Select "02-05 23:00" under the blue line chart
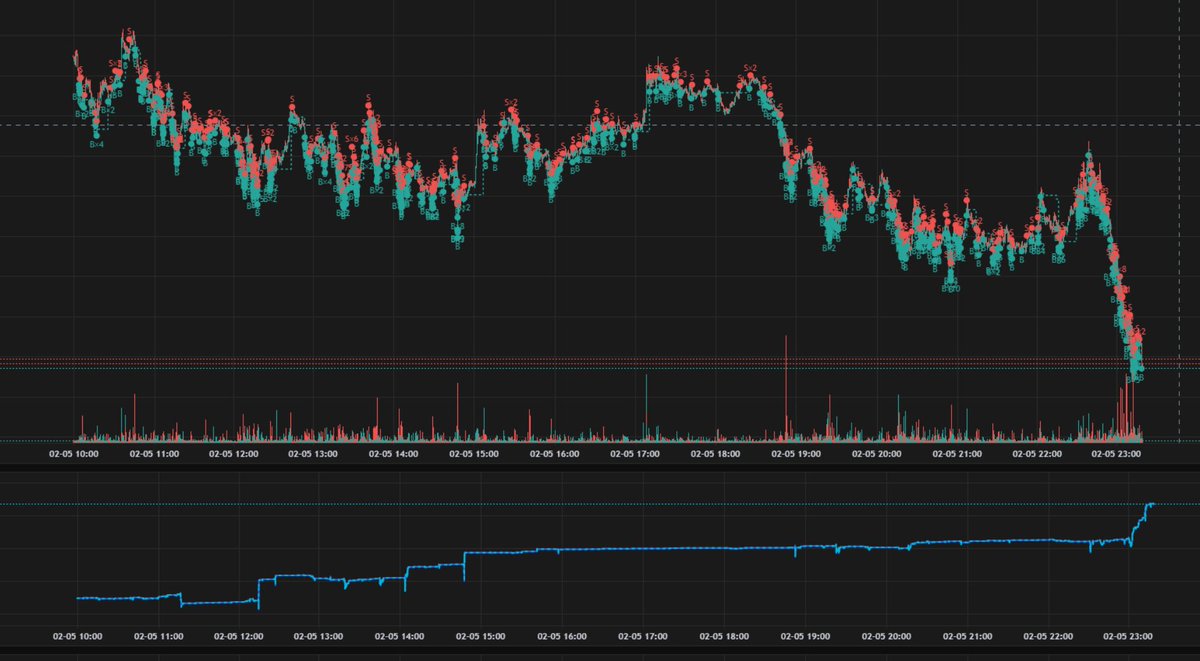Viewport: 1200px width, 661px height. click(1128, 634)
